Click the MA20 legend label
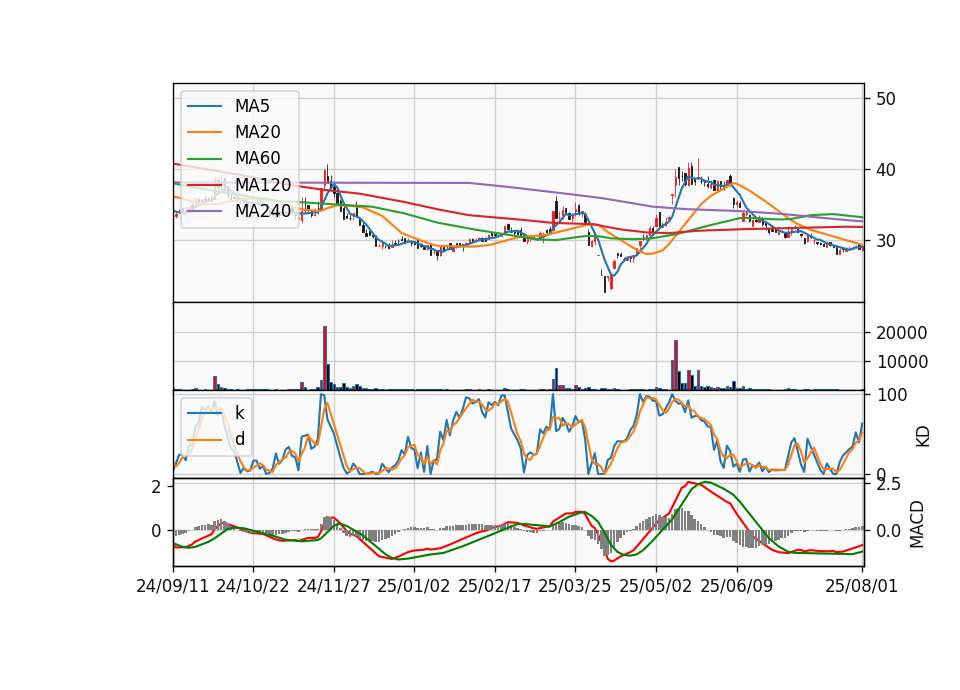 257,132
